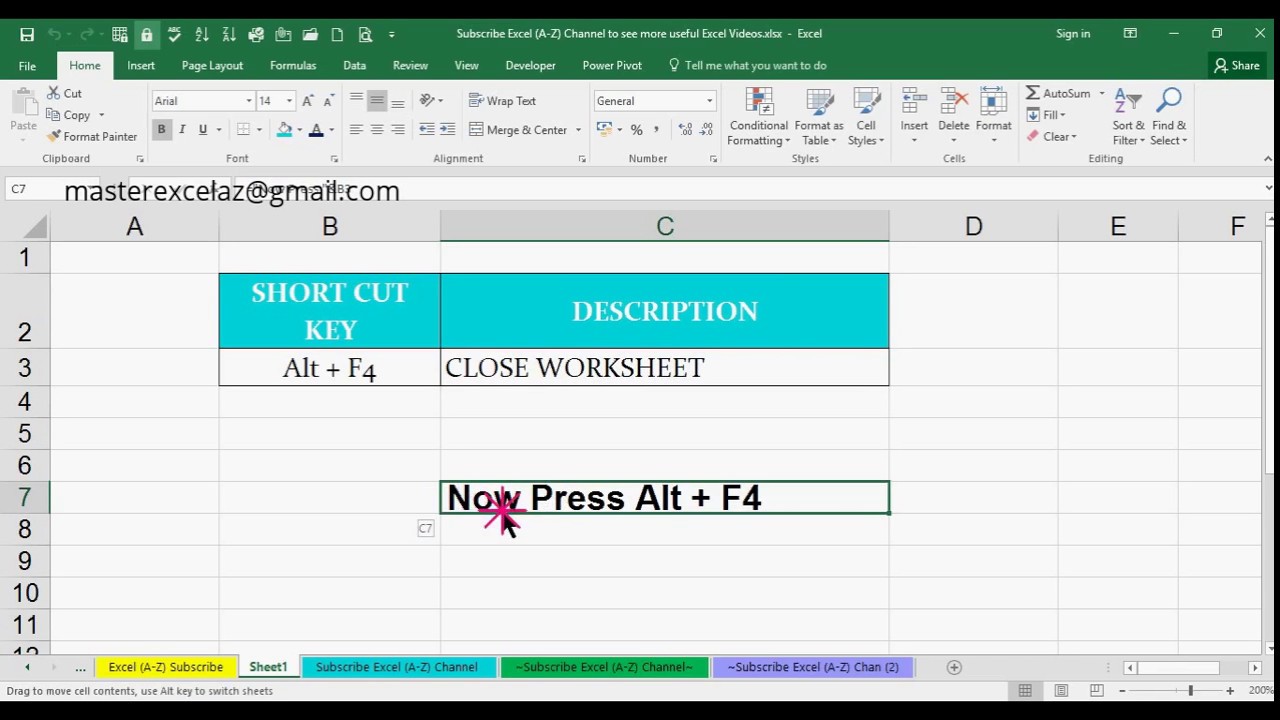Save the workbook from the quick access toolbar
Viewport: 1280px width, 720px height.
(27, 34)
